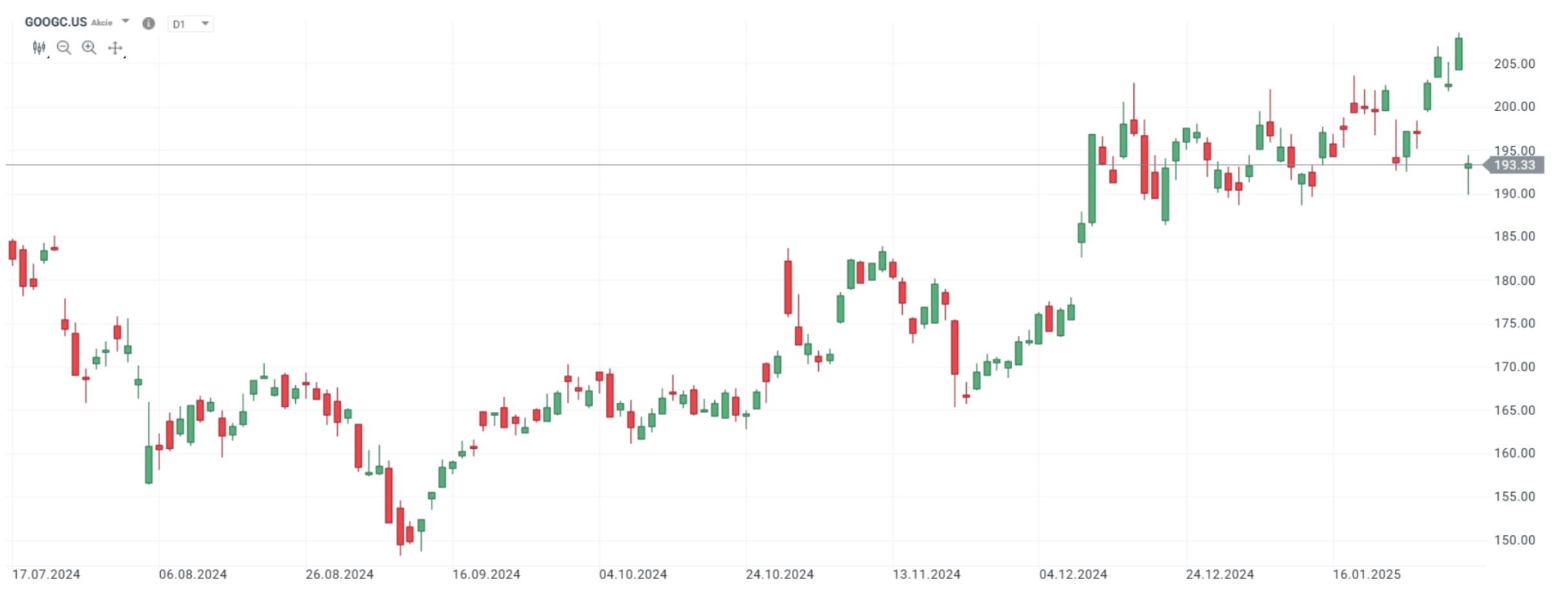Expand the GOOGC.US symbol dropdown arrow
The image size is (1568, 607).
(126, 21)
